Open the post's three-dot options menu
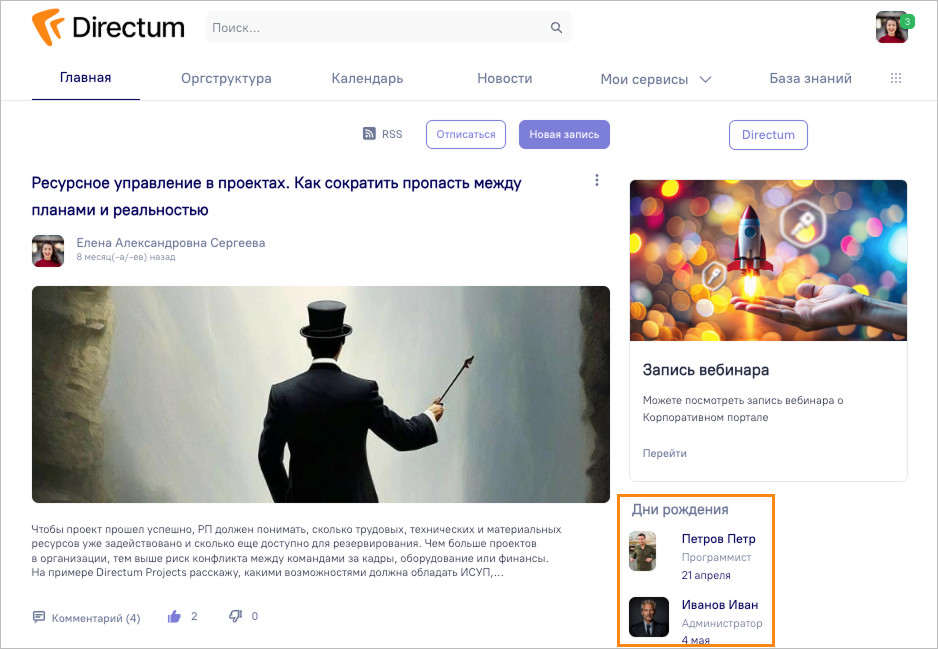Screen dimensions: 938x649 tap(596, 180)
